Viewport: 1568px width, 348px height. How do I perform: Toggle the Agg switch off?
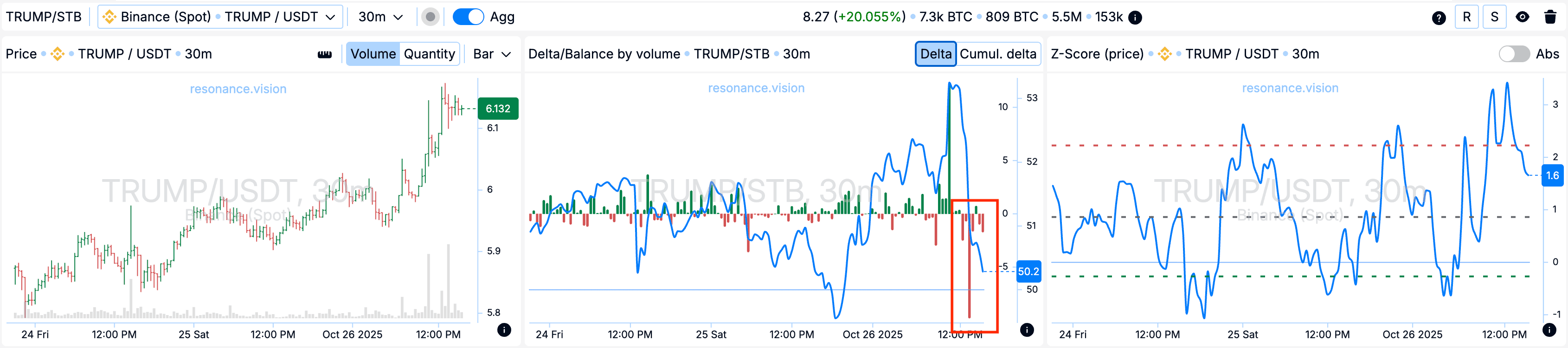468,17
